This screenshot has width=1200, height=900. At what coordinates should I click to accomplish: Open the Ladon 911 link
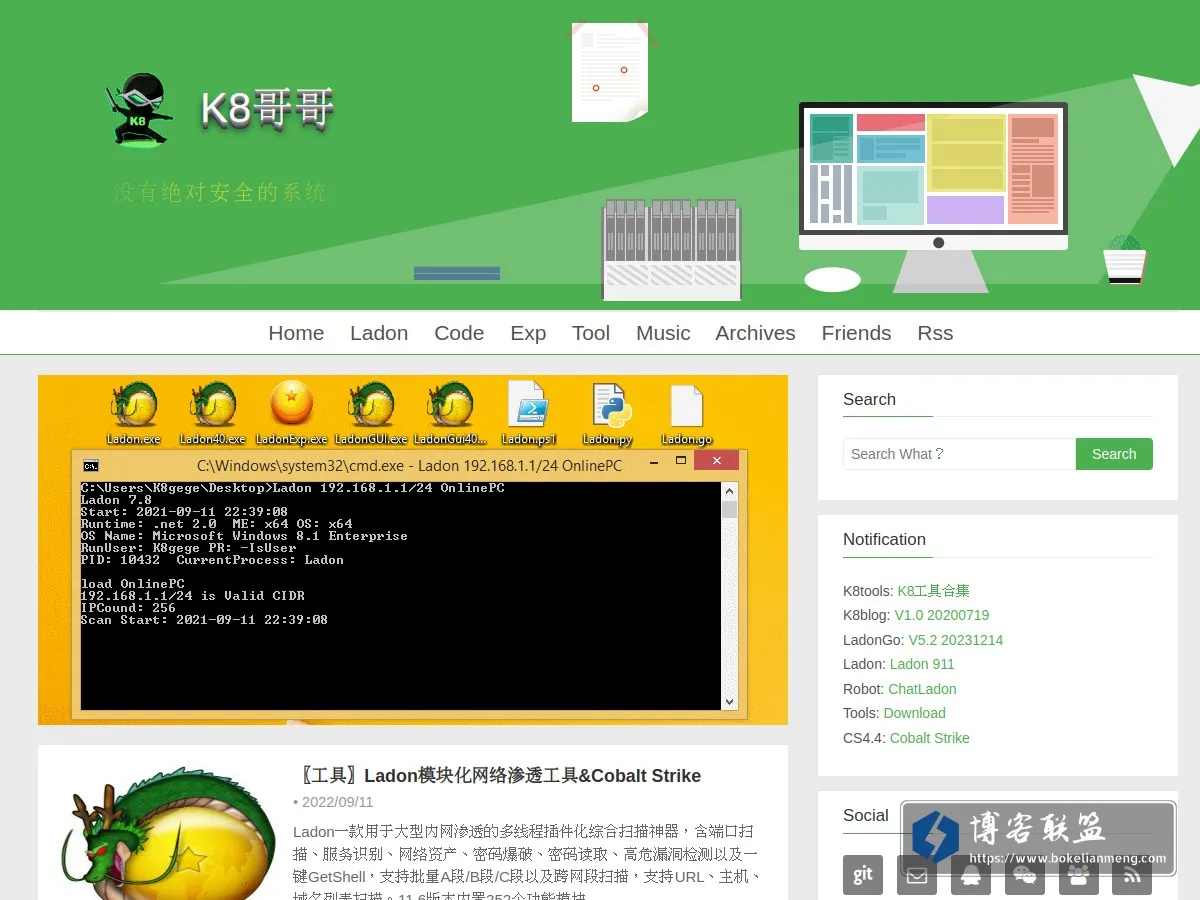(922, 664)
